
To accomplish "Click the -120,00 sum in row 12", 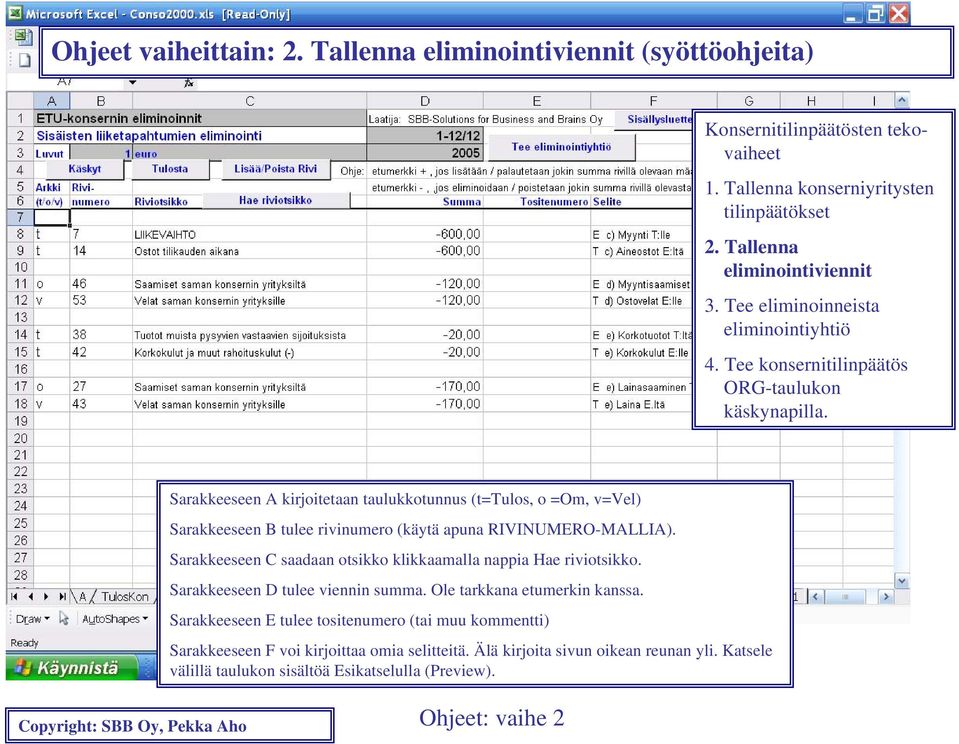I will click(425, 300).
